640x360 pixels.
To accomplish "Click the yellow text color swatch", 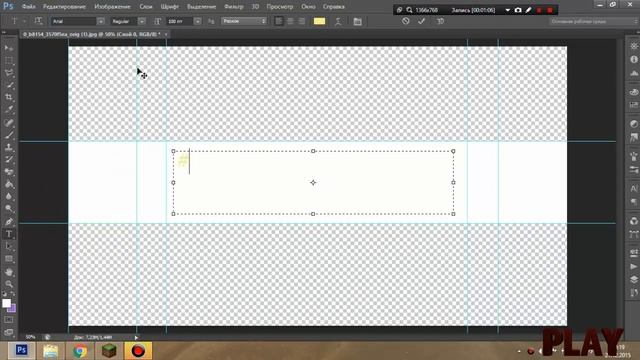I will coord(319,21).
